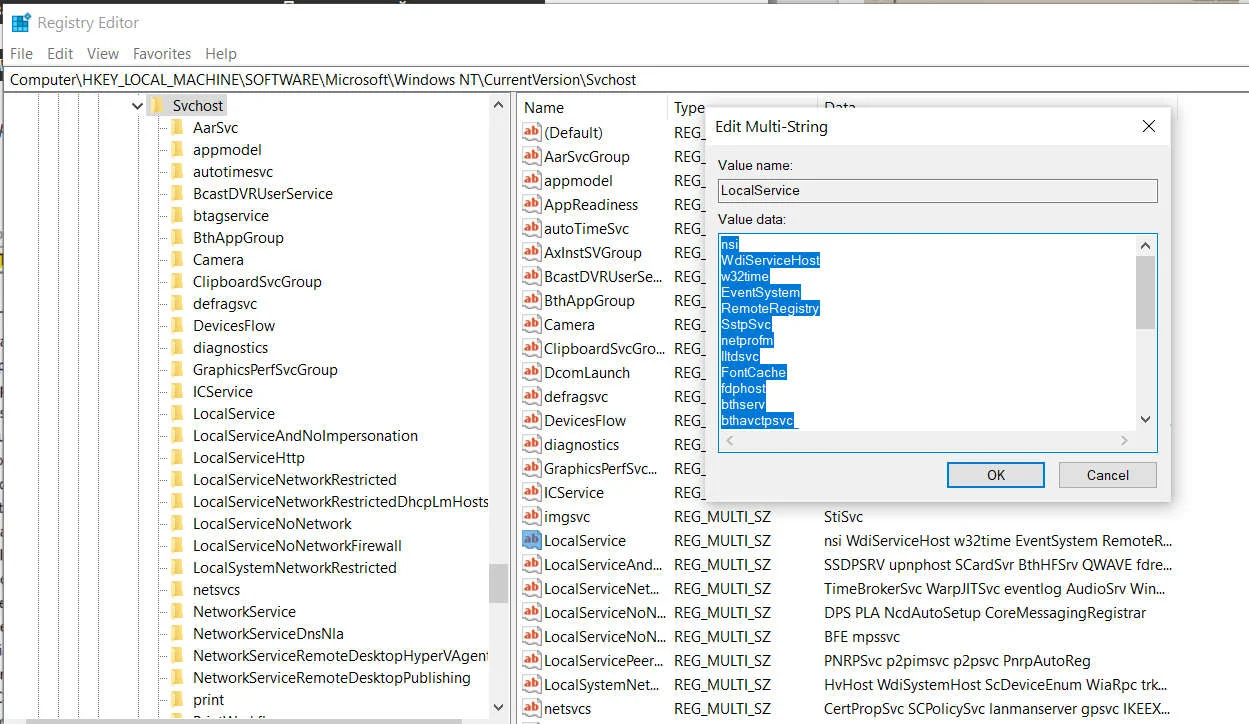Click the horizontal scrollbar left arrow in dialog
Screen dimensions: 1249x724
coord(730,440)
